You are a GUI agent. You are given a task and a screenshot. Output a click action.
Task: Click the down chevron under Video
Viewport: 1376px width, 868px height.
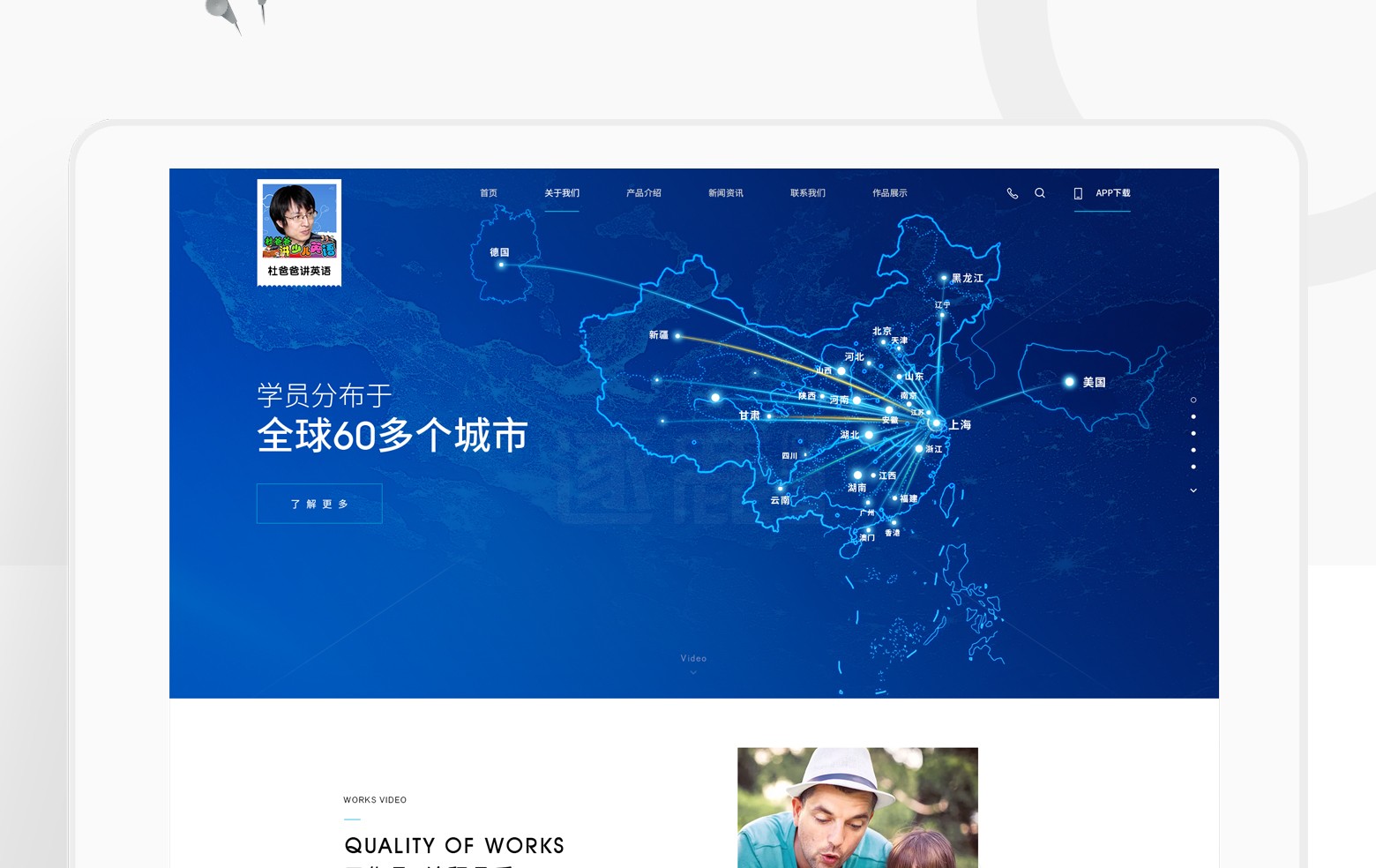[693, 673]
